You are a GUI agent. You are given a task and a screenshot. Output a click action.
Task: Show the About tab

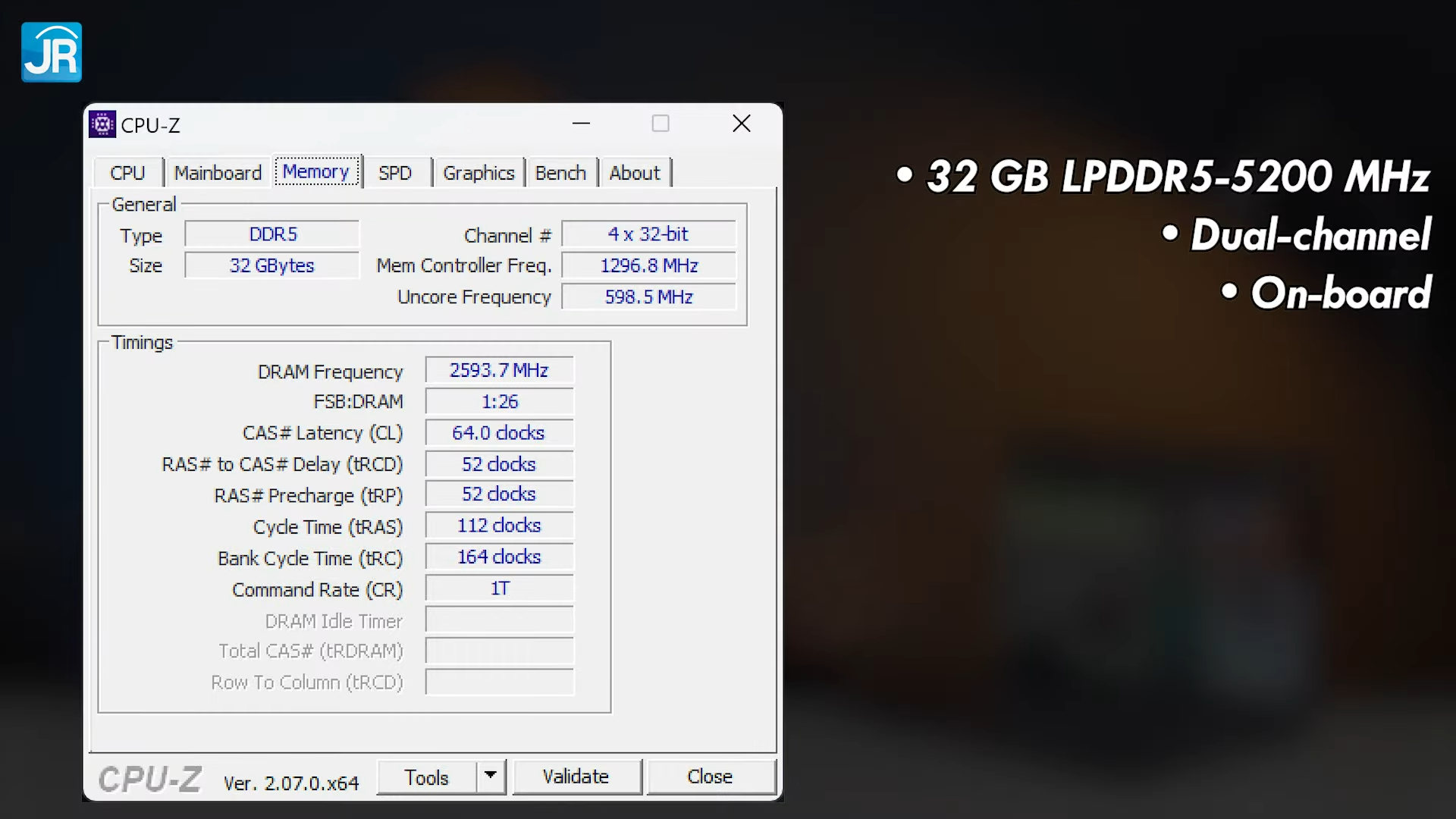[x=634, y=173]
